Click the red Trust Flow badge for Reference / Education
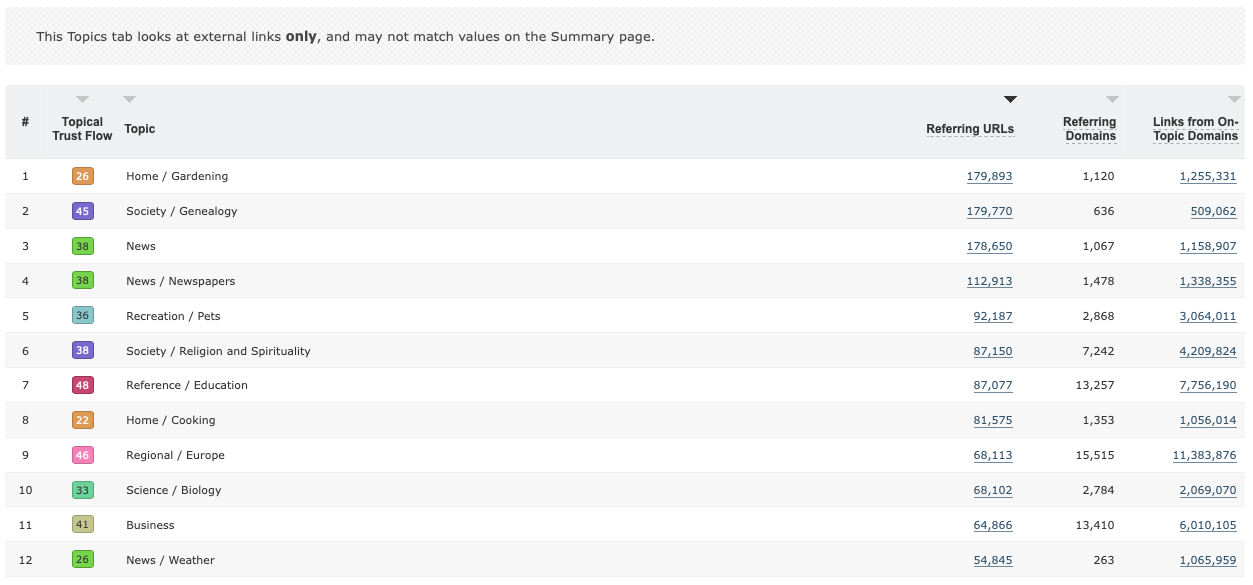Image resolution: width=1253 pixels, height=585 pixels. pos(83,385)
